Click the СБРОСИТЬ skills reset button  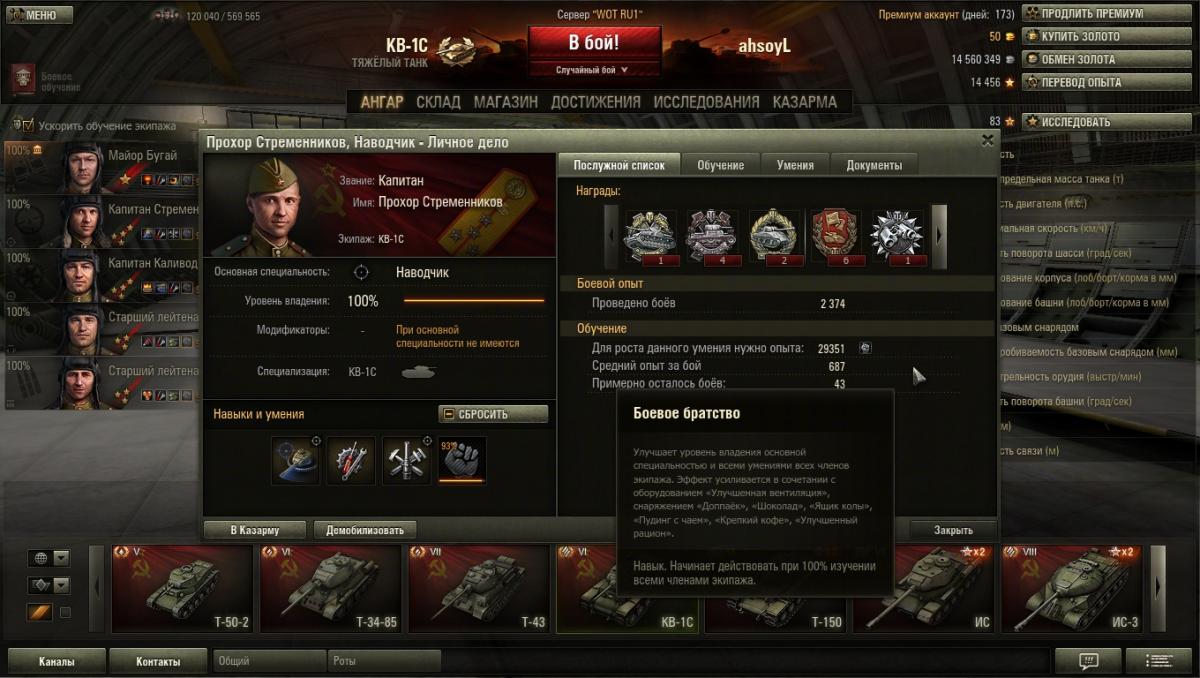point(493,414)
